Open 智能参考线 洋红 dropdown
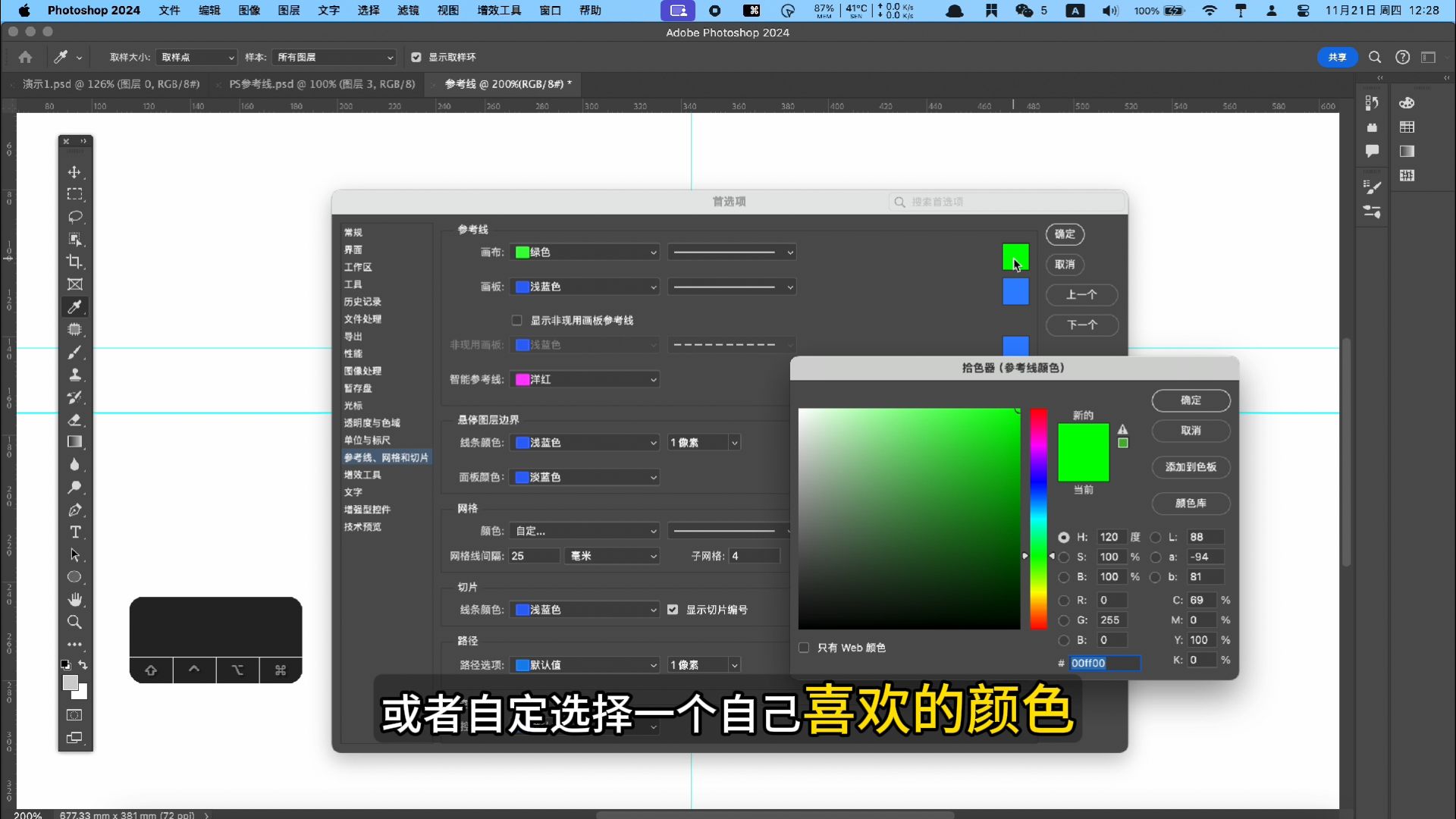Screen dimensions: 1456x819 tap(585, 379)
